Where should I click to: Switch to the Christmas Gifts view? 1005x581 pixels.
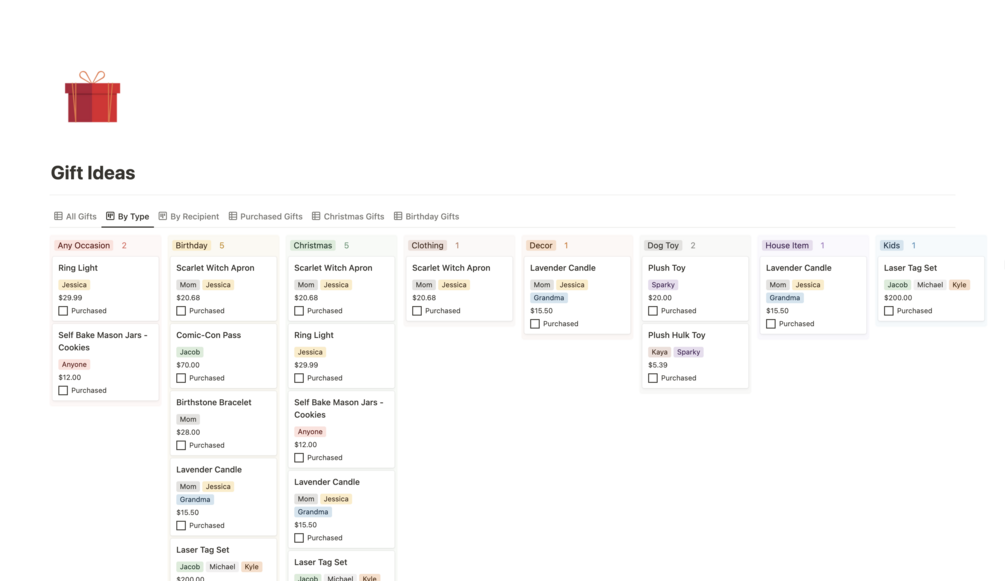[x=348, y=216]
